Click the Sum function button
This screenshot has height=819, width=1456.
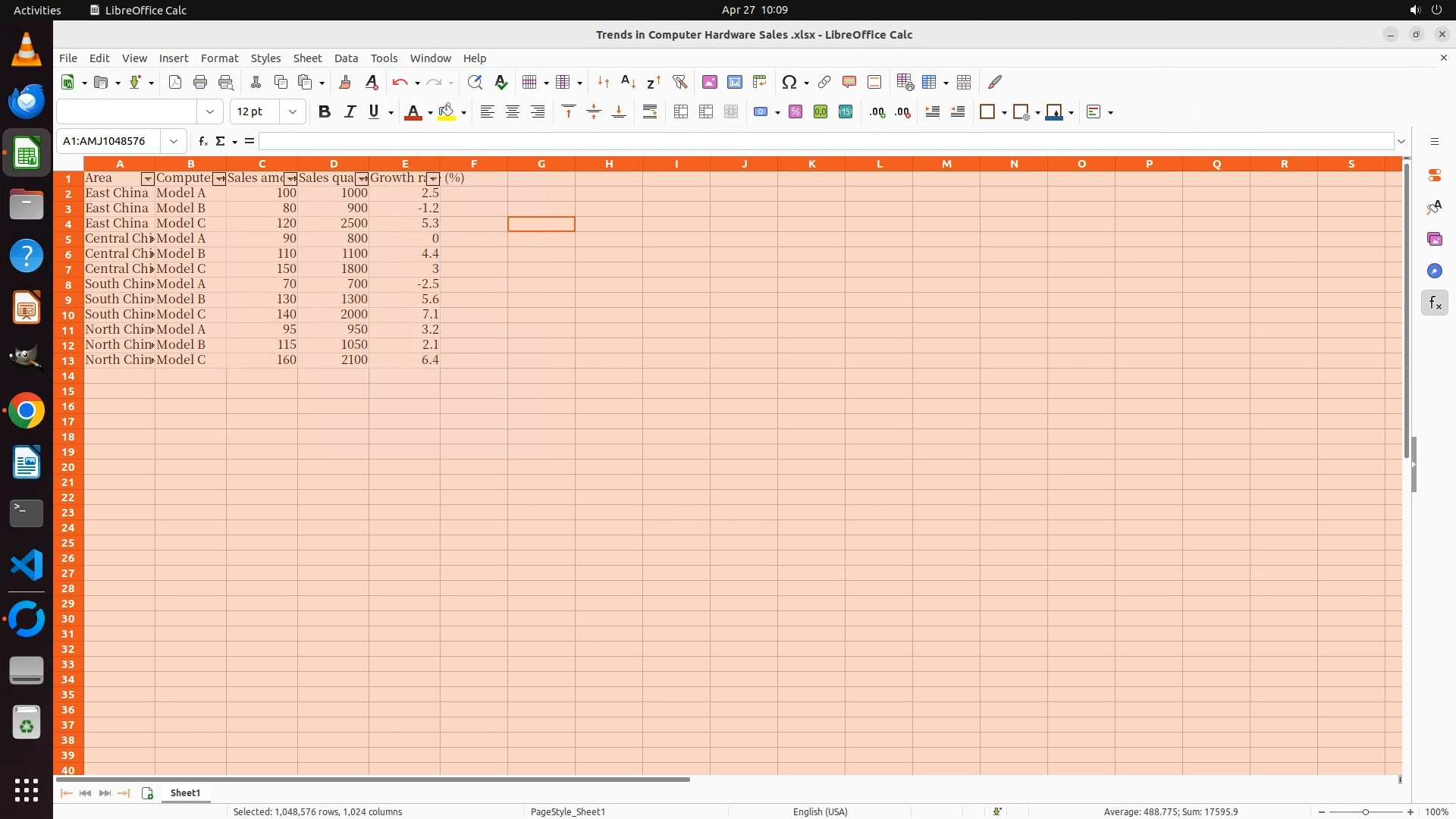220,141
